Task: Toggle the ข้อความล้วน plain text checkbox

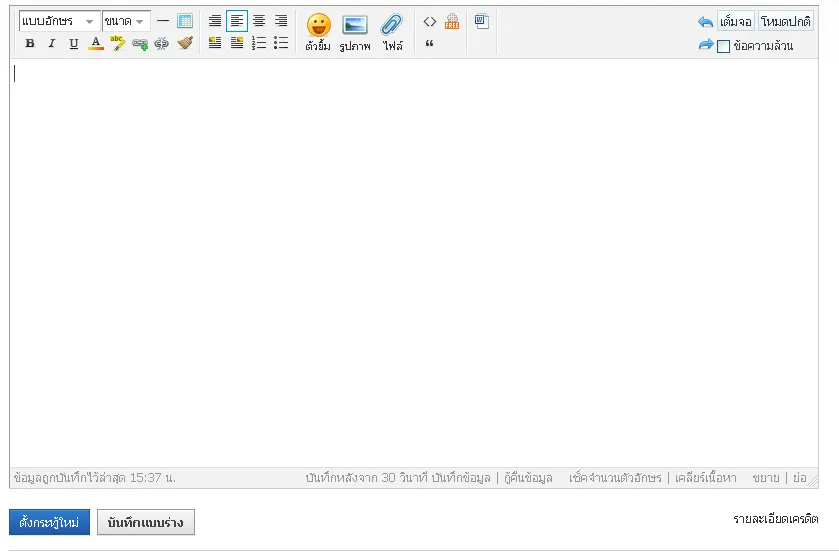Action: pyautogui.click(x=723, y=46)
